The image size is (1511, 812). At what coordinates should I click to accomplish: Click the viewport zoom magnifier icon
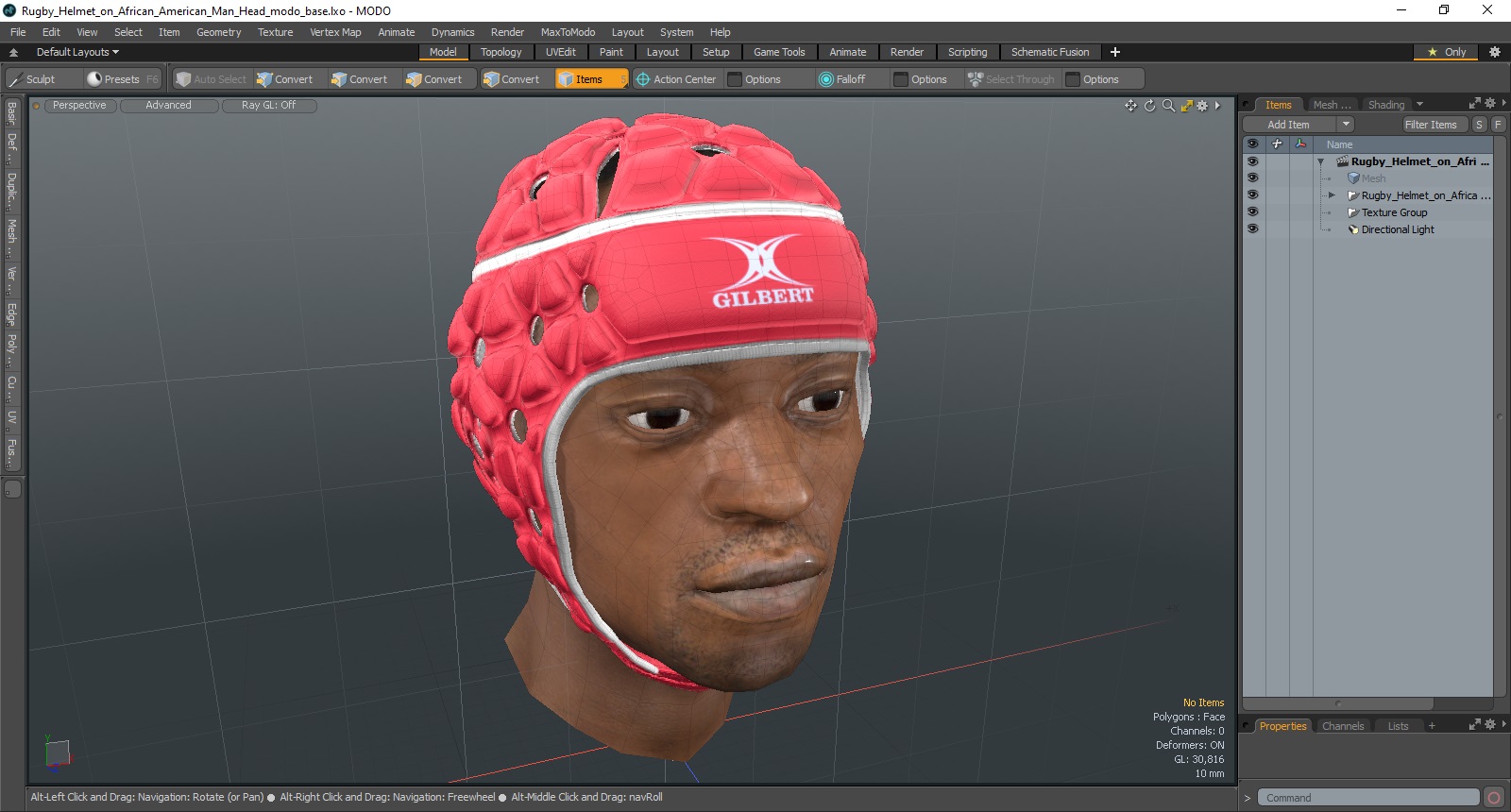[1168, 106]
